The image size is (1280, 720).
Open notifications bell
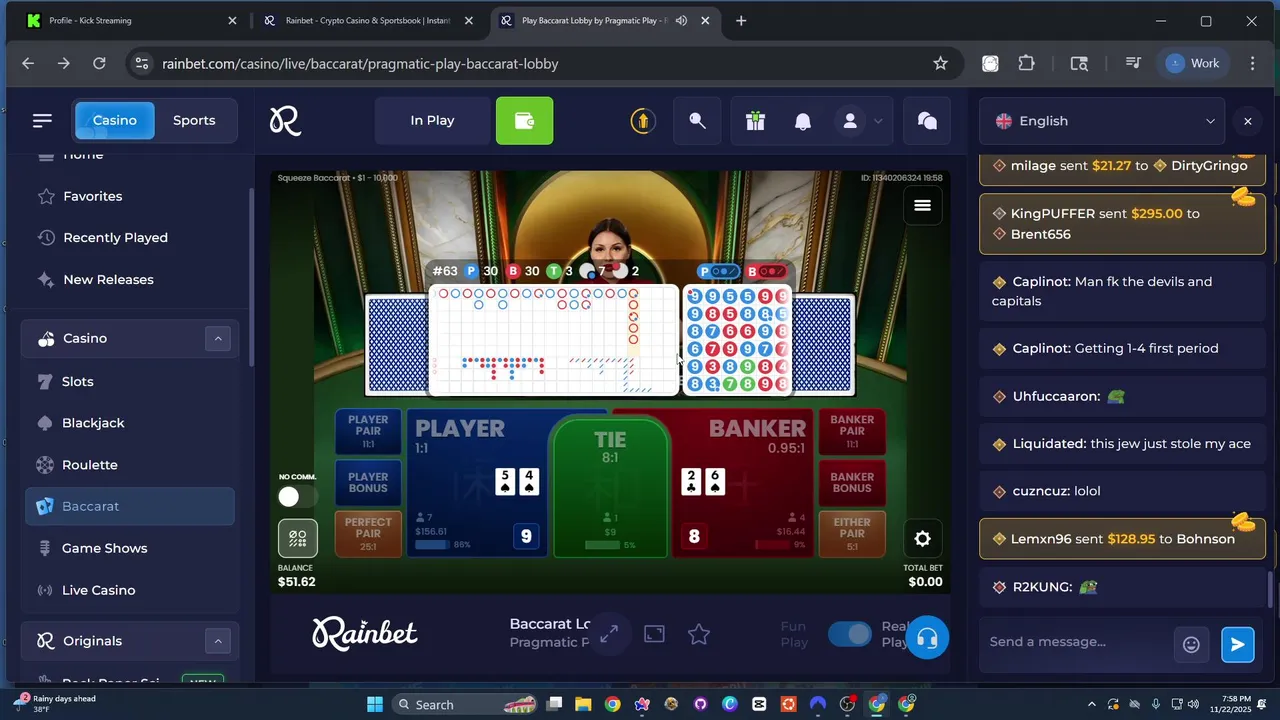[802, 121]
